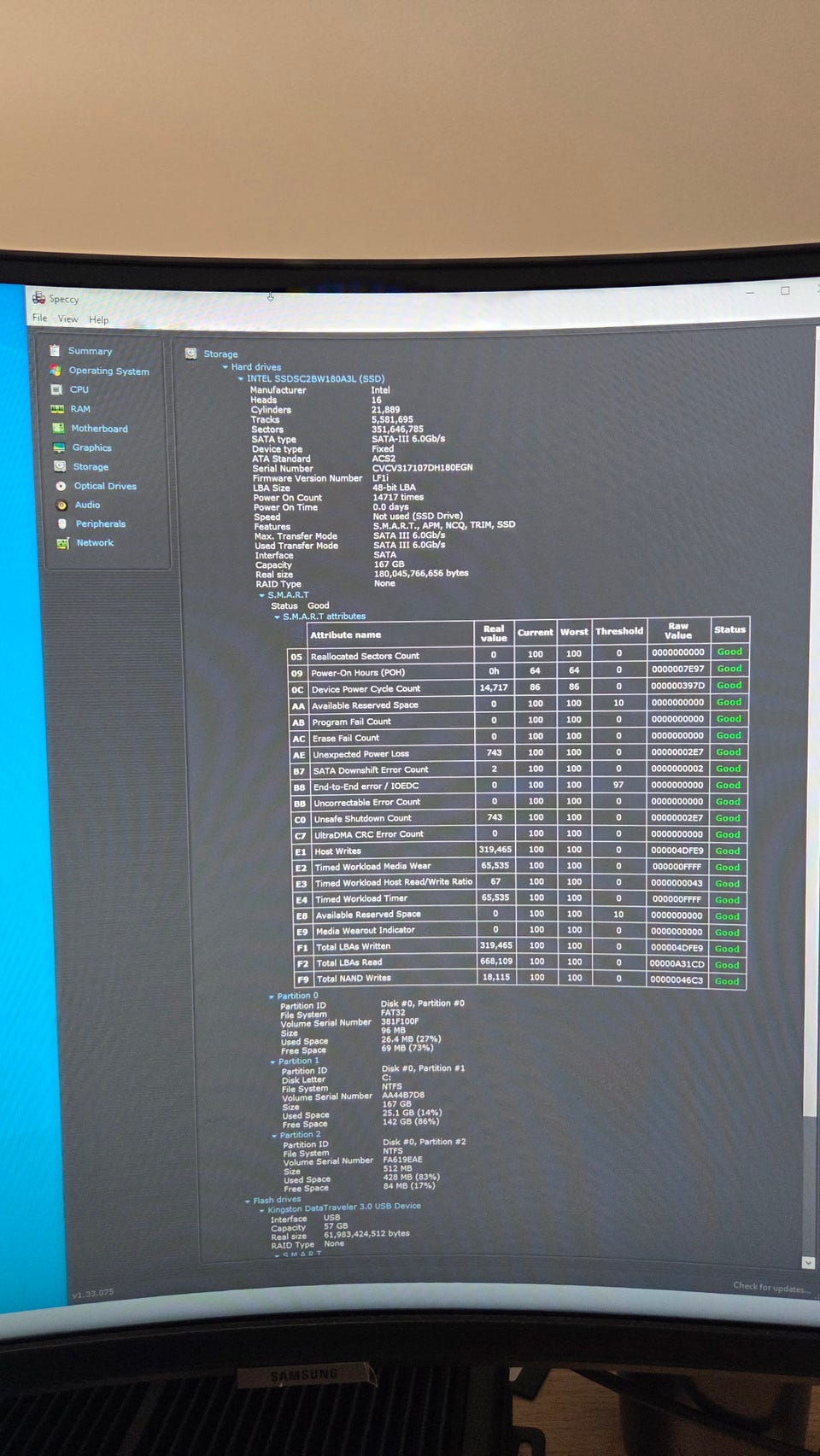Collapse the Partition 2 node
This screenshot has height=1456, width=820.
tap(275, 1136)
